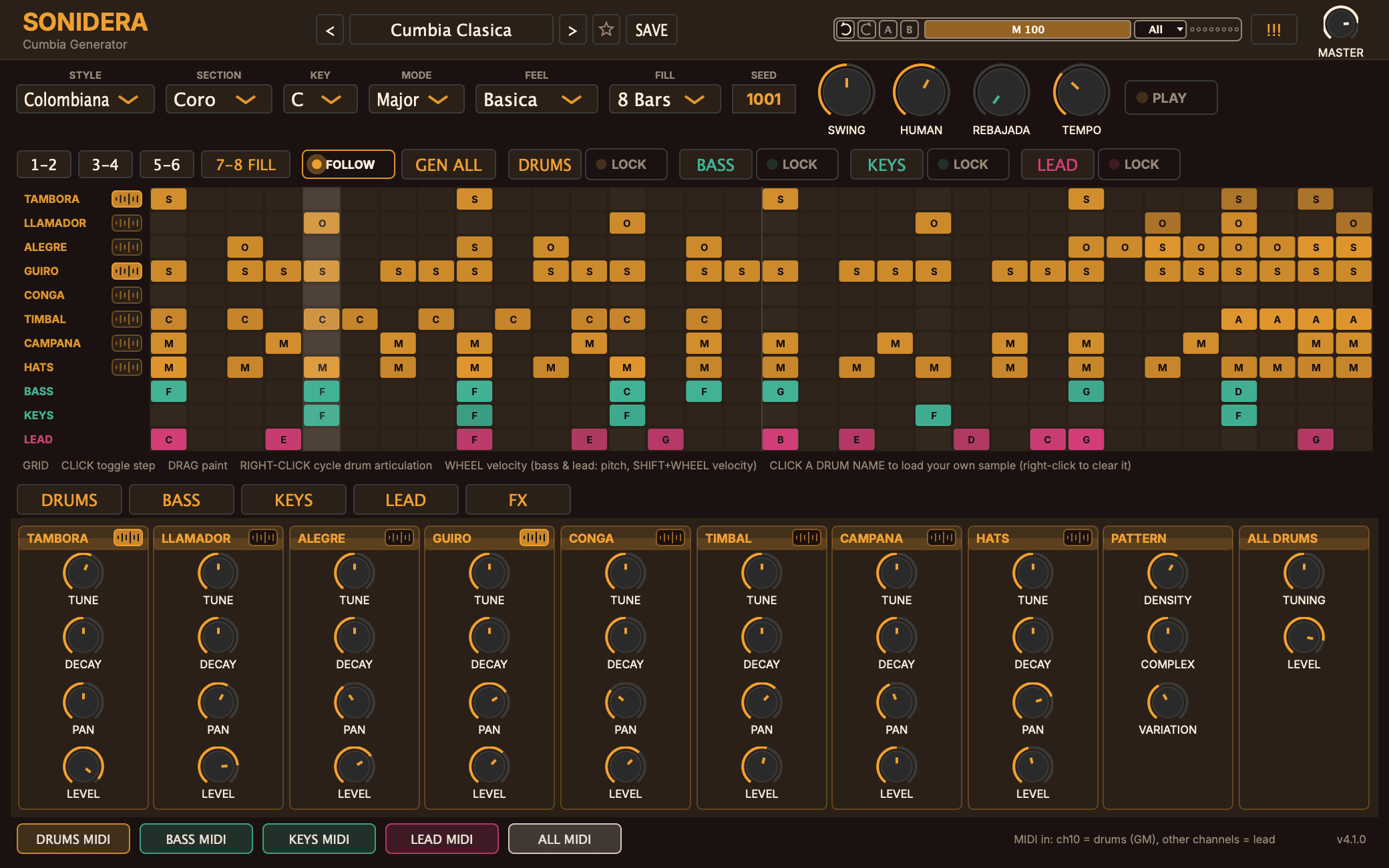Click the waveform icon in the CAMPANA panel header
The width and height of the screenshot is (1389, 868).
942,537
